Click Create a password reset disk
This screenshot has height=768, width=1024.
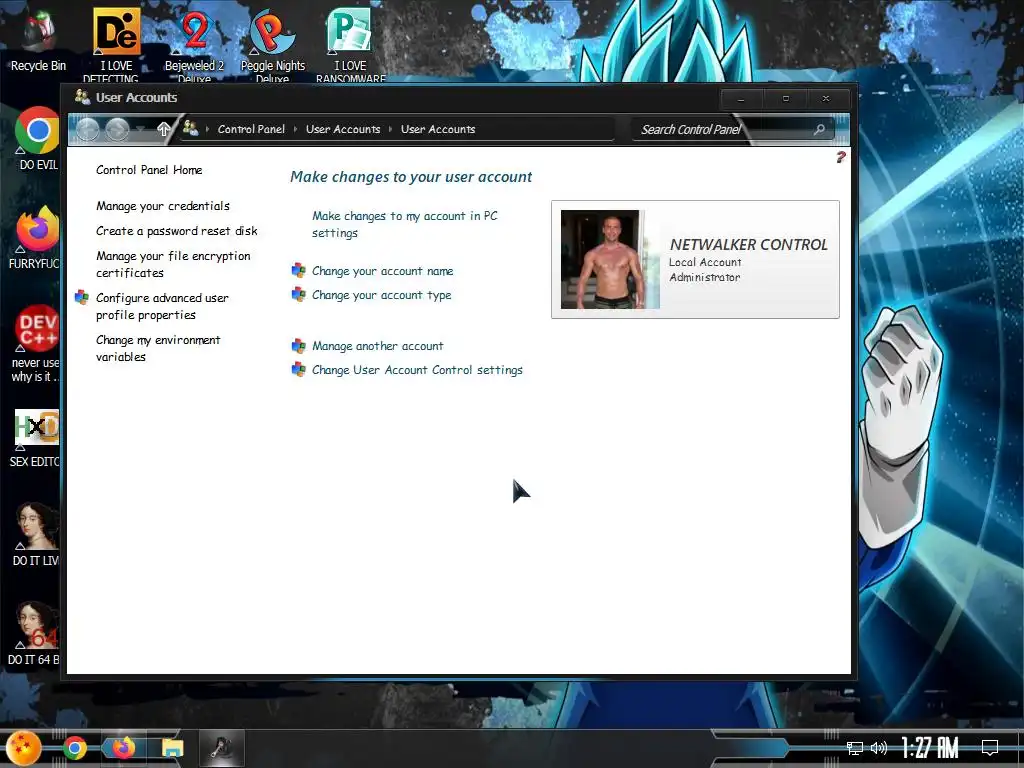point(176,231)
